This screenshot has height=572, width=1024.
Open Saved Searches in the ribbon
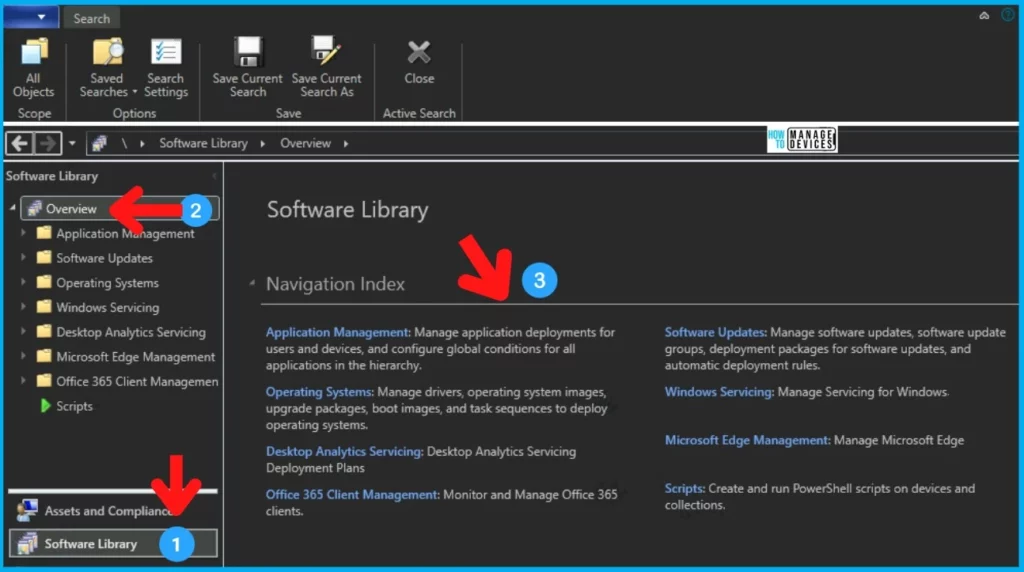pos(107,67)
